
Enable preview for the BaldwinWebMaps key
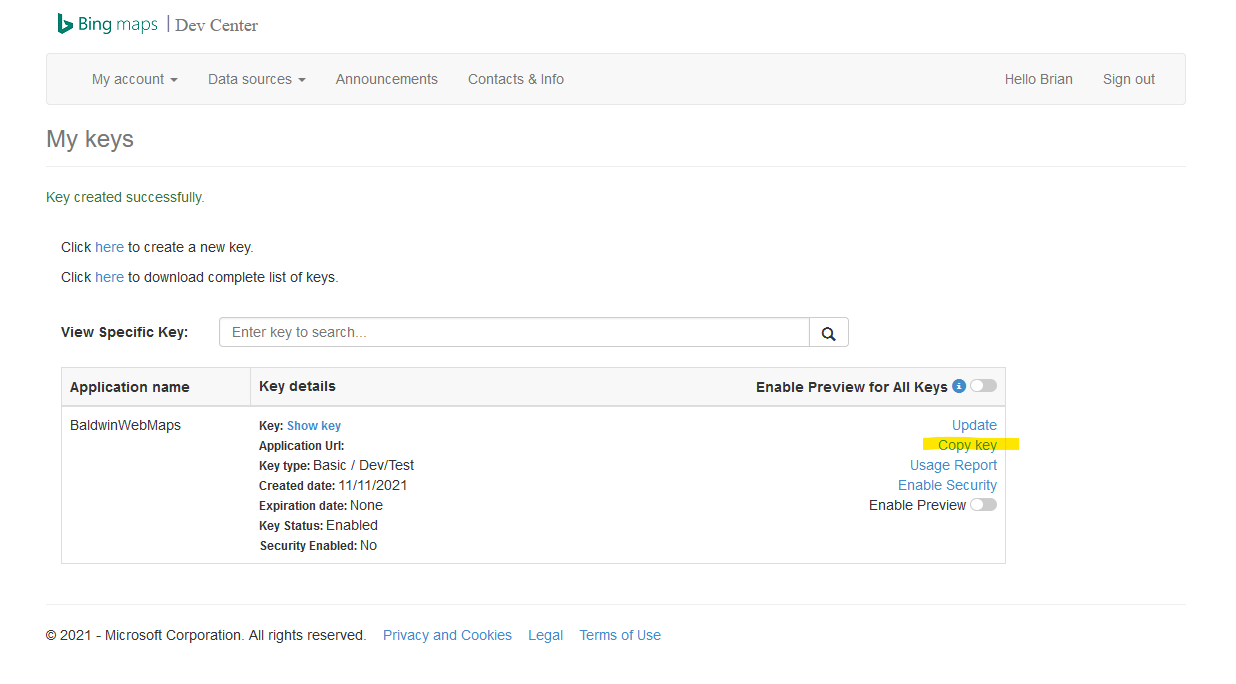tap(982, 504)
